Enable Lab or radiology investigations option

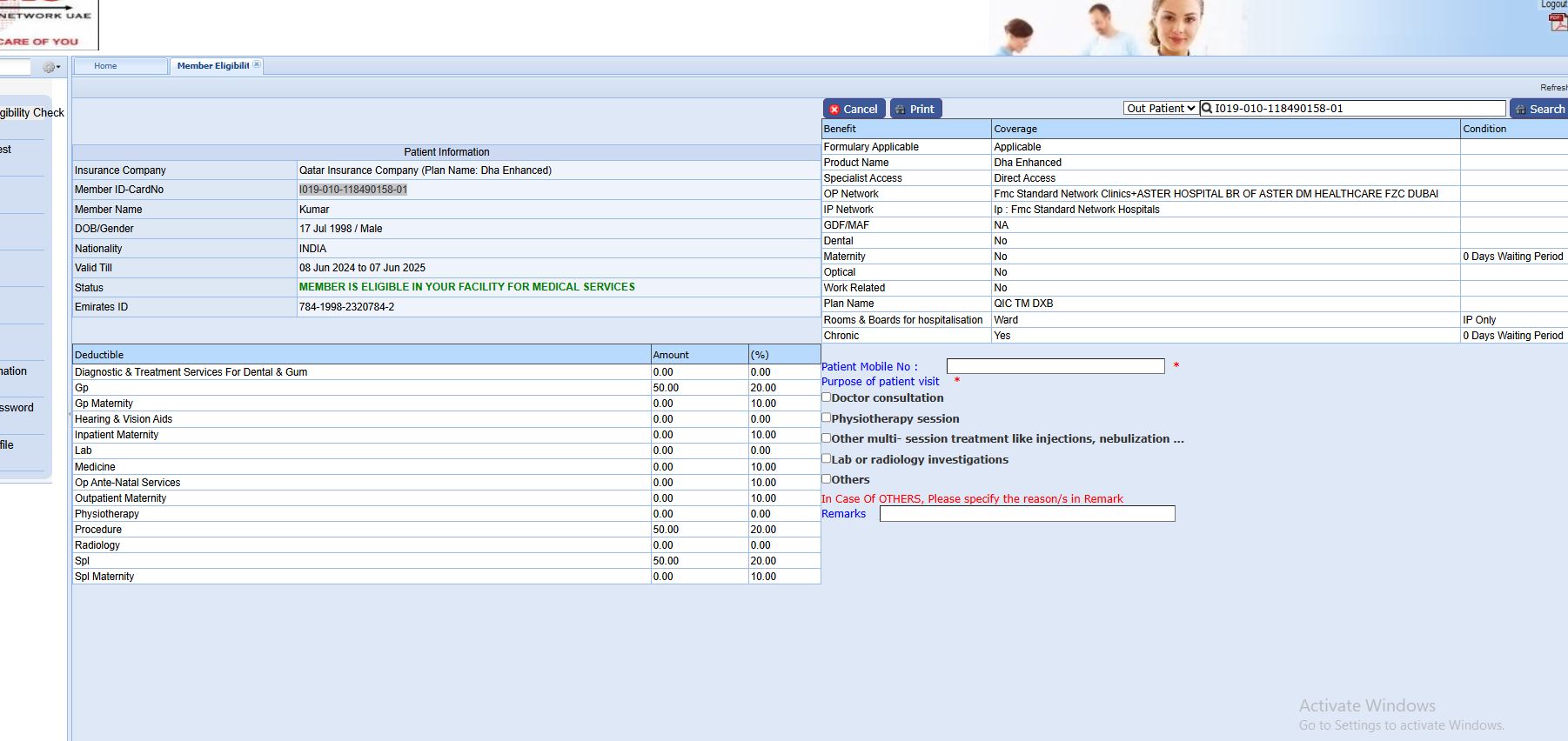(x=827, y=458)
